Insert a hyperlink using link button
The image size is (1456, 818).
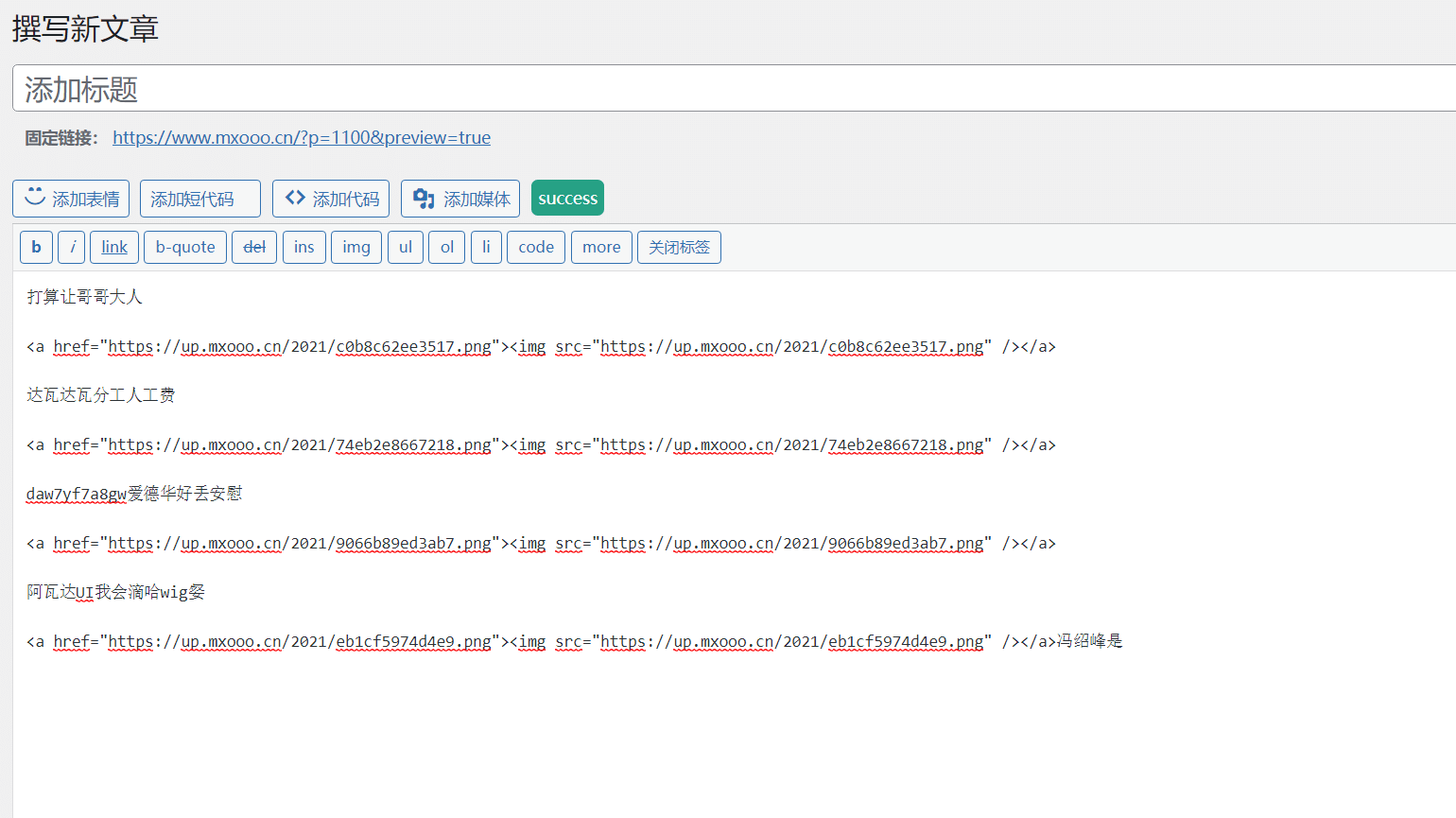pos(114,247)
